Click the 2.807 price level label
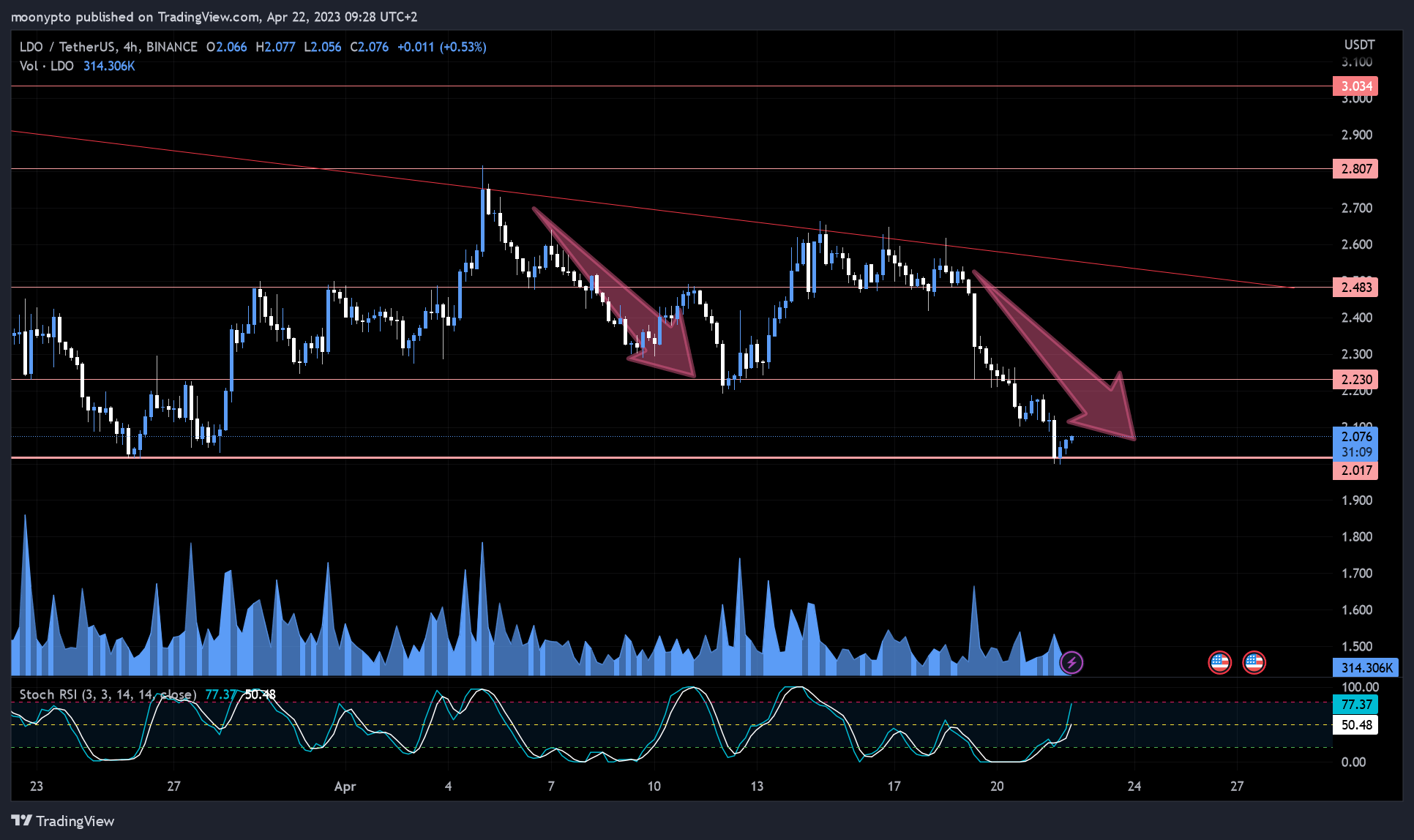The image size is (1414, 840). coord(1355,169)
